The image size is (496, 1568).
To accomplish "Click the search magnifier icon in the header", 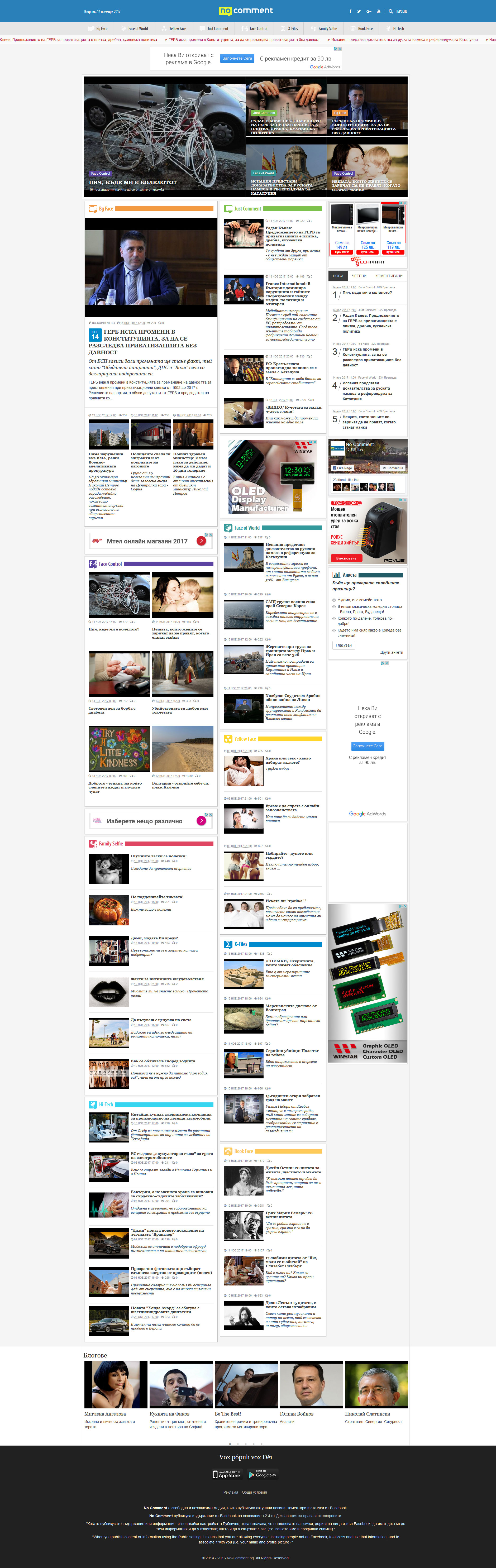I will pyautogui.click(x=391, y=11).
